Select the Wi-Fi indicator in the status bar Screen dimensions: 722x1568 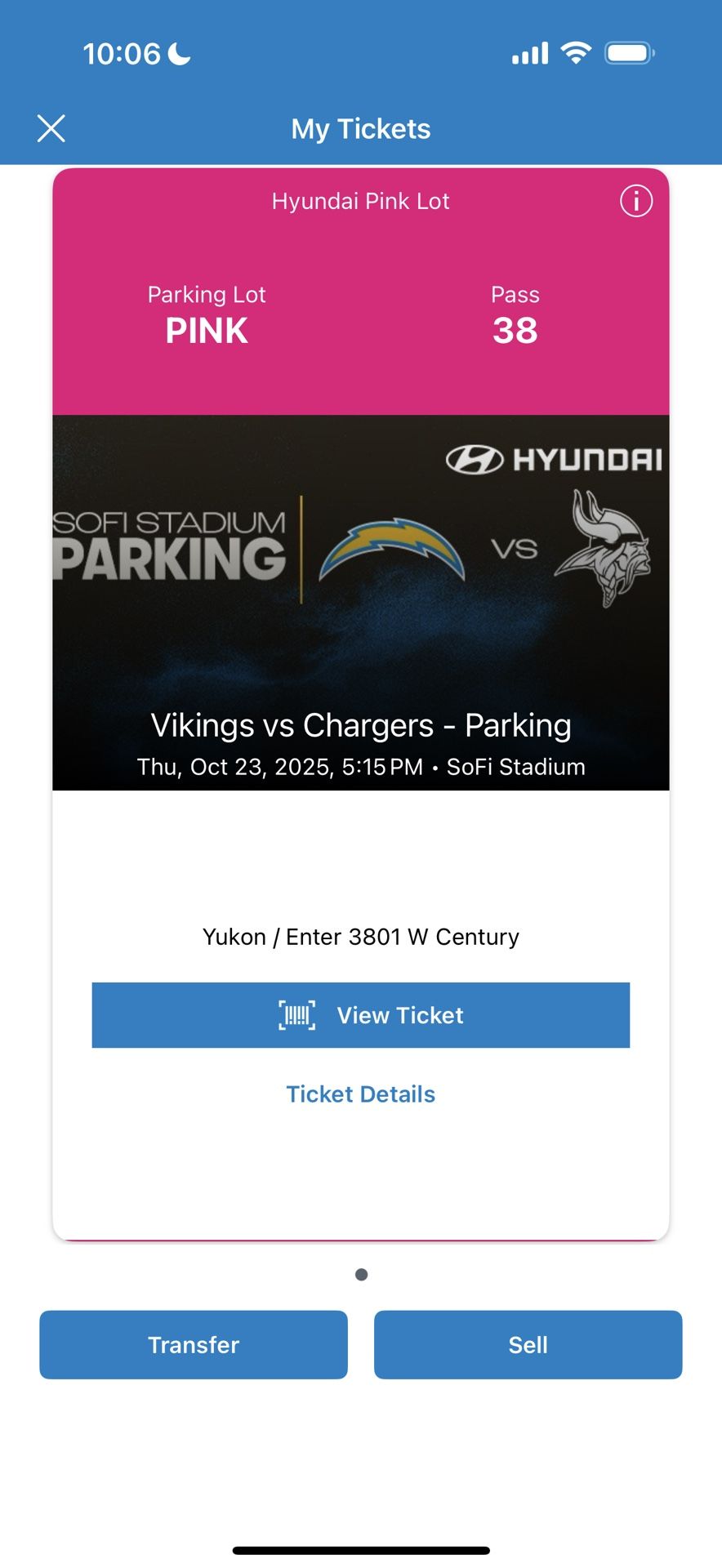click(575, 51)
